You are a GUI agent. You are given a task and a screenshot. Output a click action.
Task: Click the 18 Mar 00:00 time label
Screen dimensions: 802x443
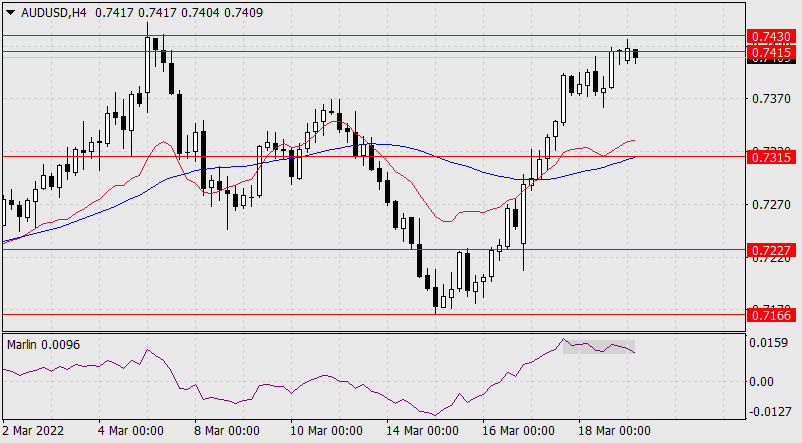[x=614, y=431]
